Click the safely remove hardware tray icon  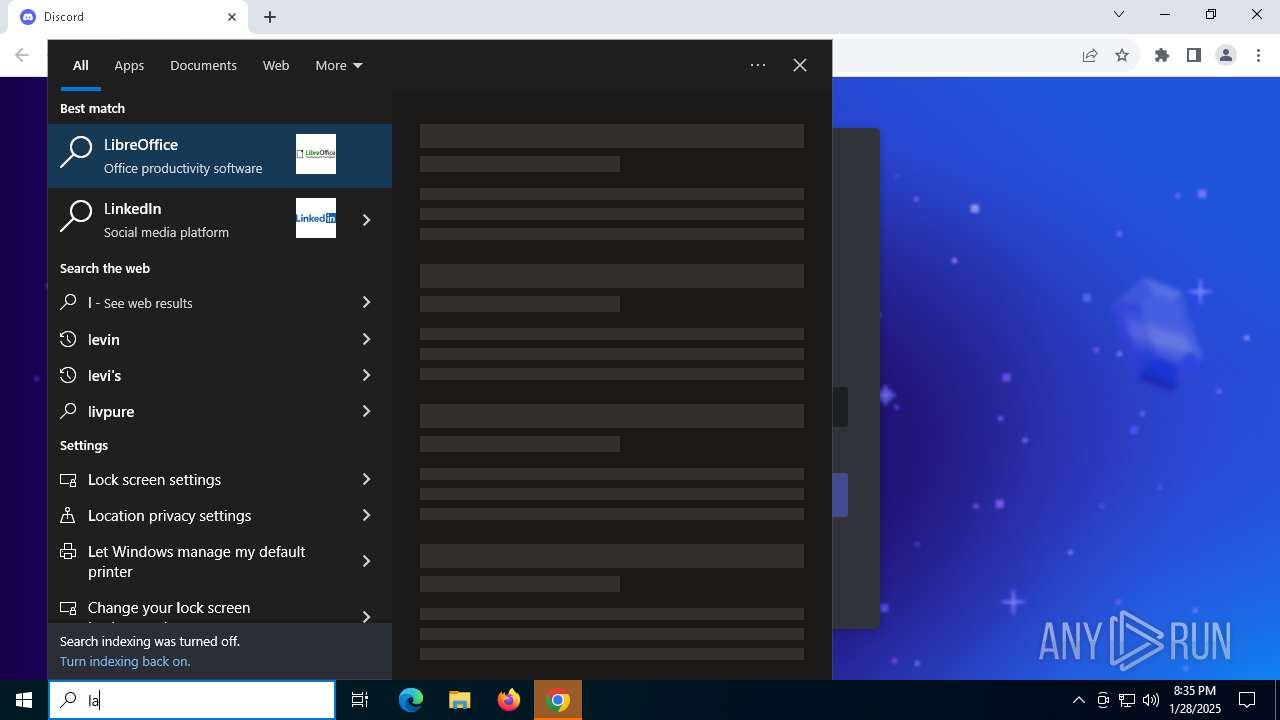tap(1103, 700)
